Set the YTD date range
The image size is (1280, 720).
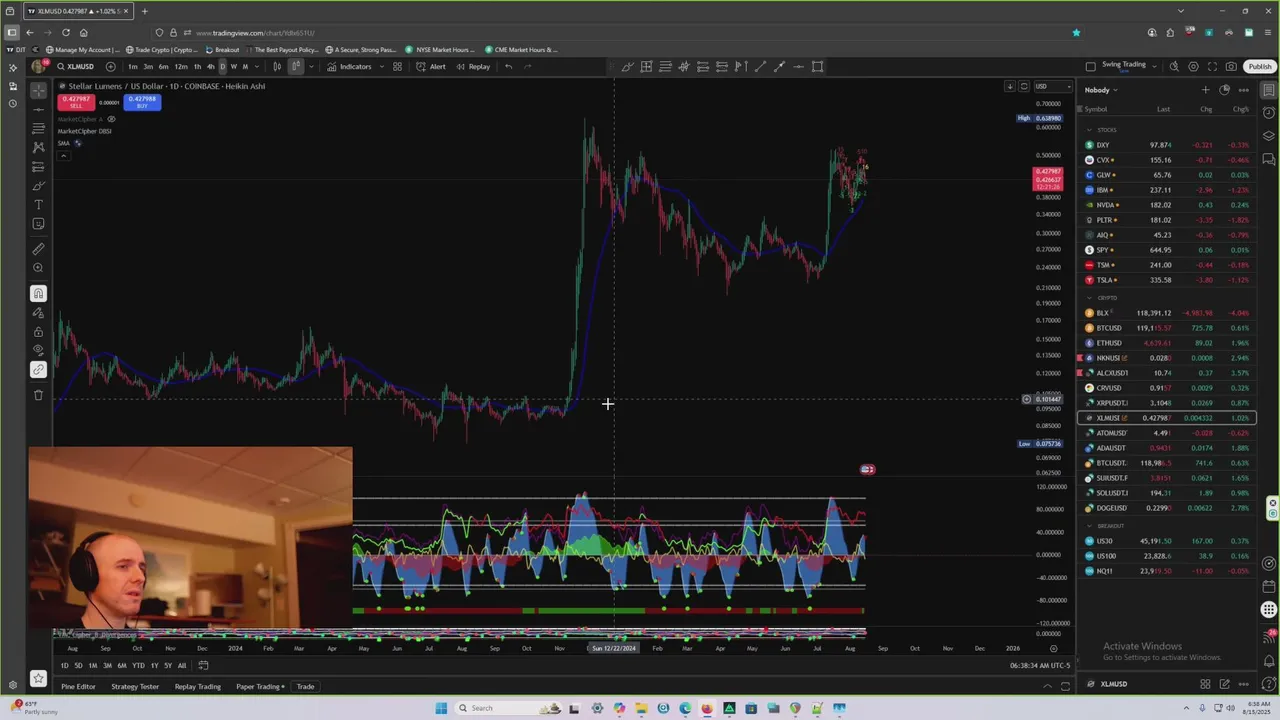138,666
